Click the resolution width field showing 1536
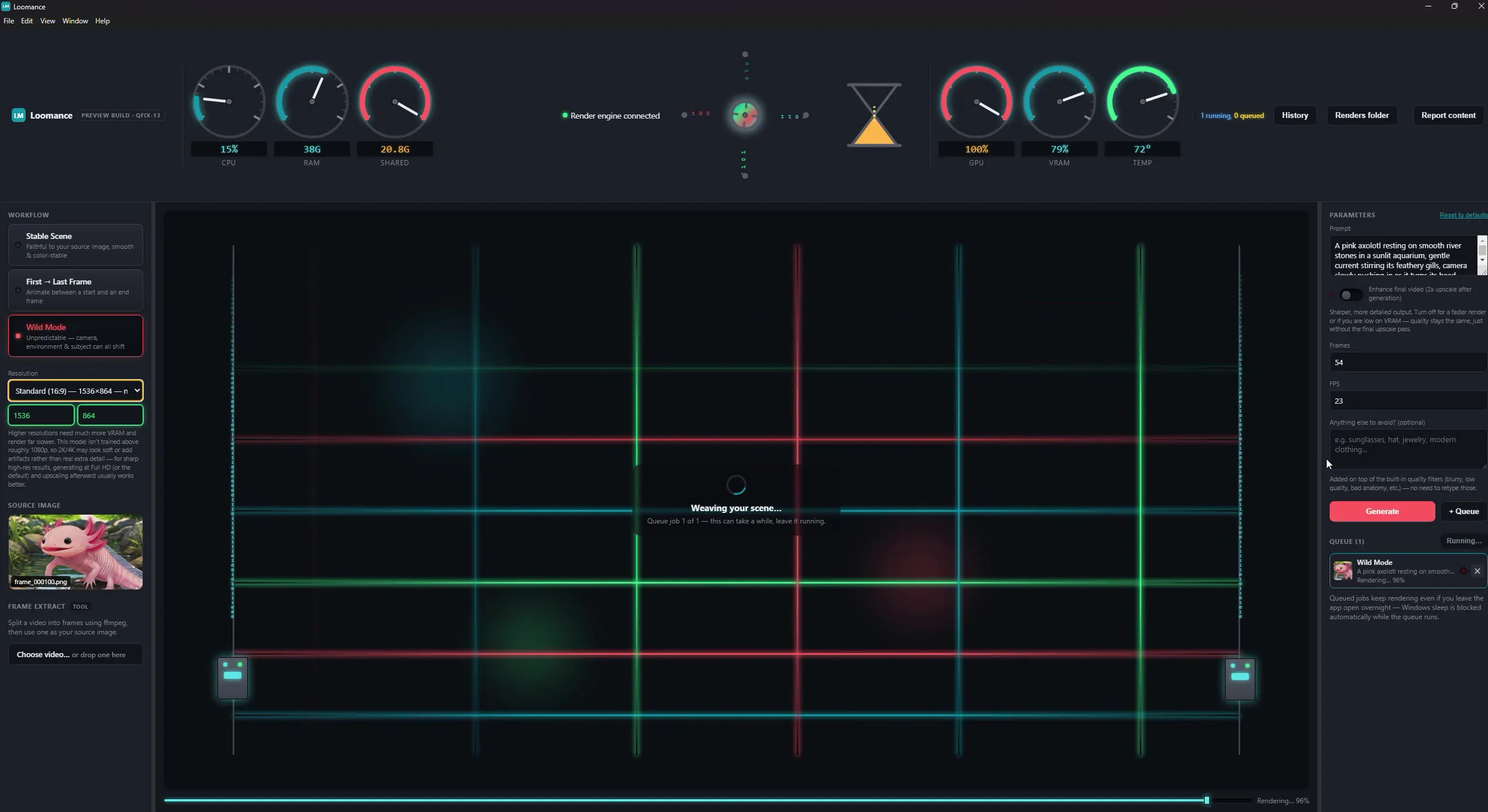 point(41,415)
